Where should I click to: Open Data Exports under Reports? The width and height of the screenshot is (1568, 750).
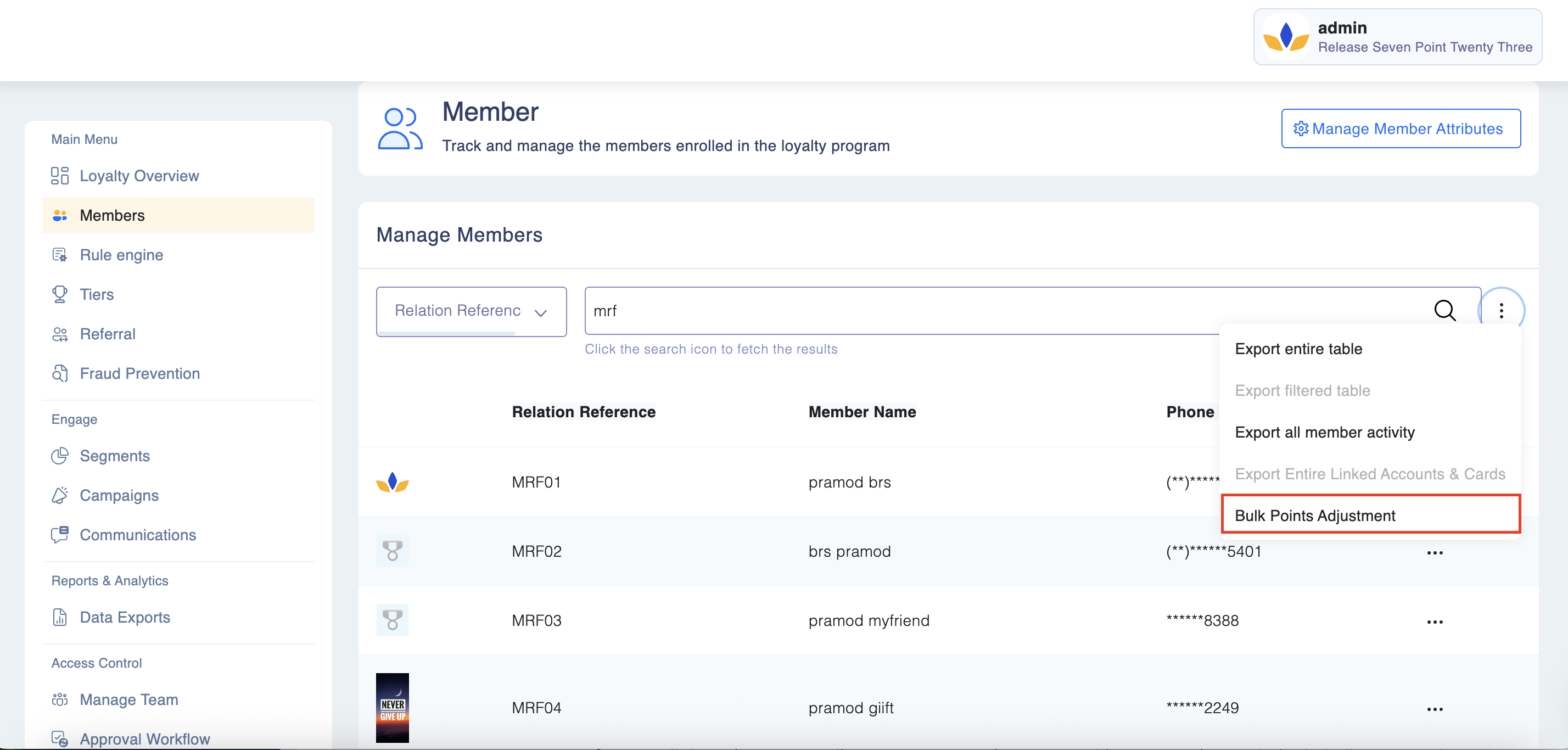(125, 617)
